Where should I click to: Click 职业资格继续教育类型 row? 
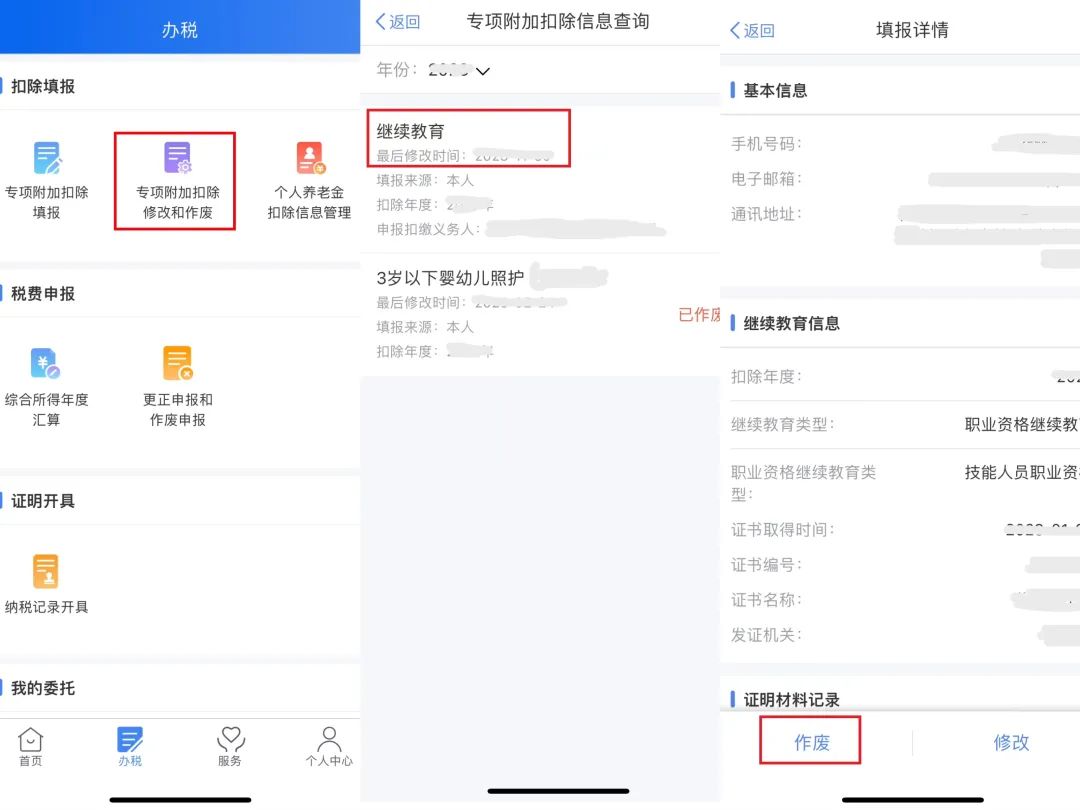(905, 482)
